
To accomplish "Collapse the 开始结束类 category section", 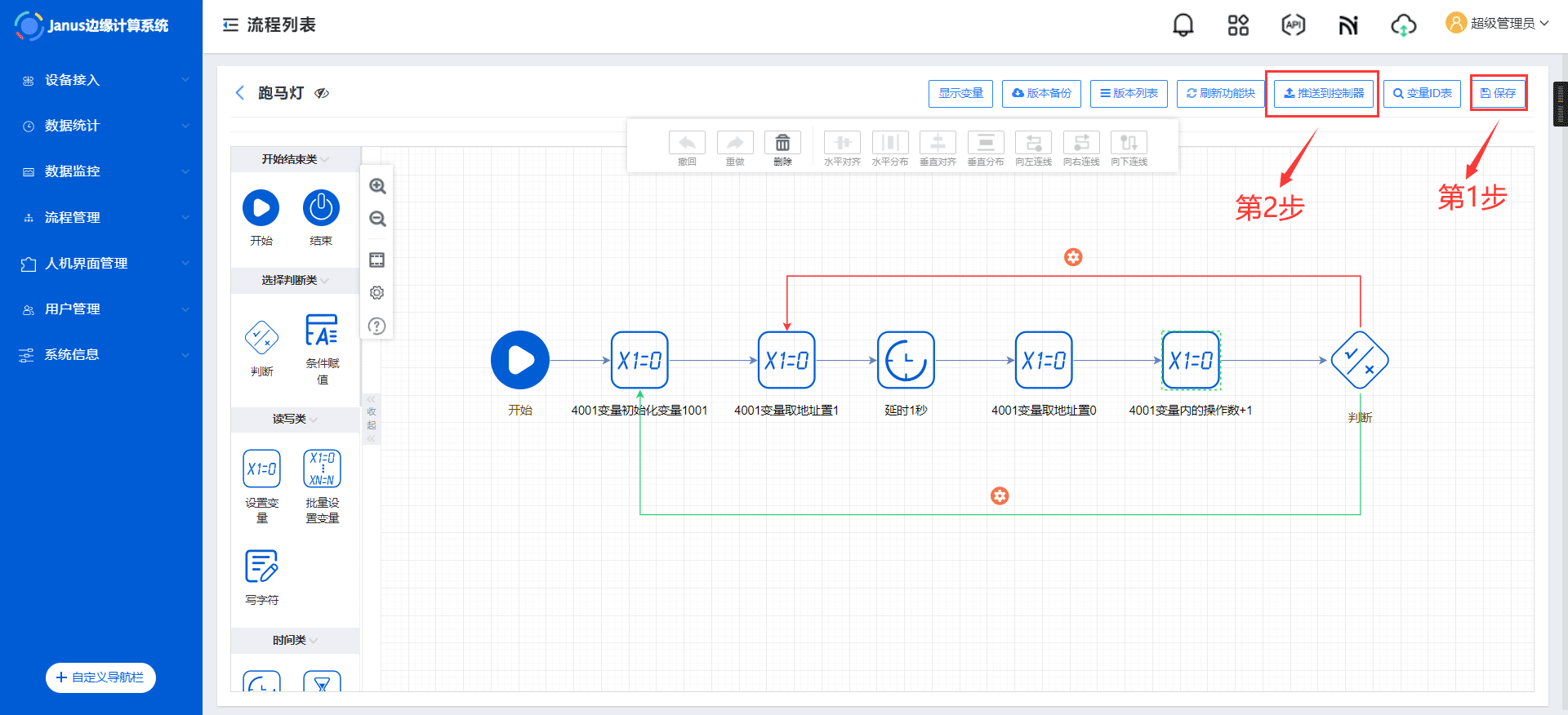I will (x=295, y=159).
